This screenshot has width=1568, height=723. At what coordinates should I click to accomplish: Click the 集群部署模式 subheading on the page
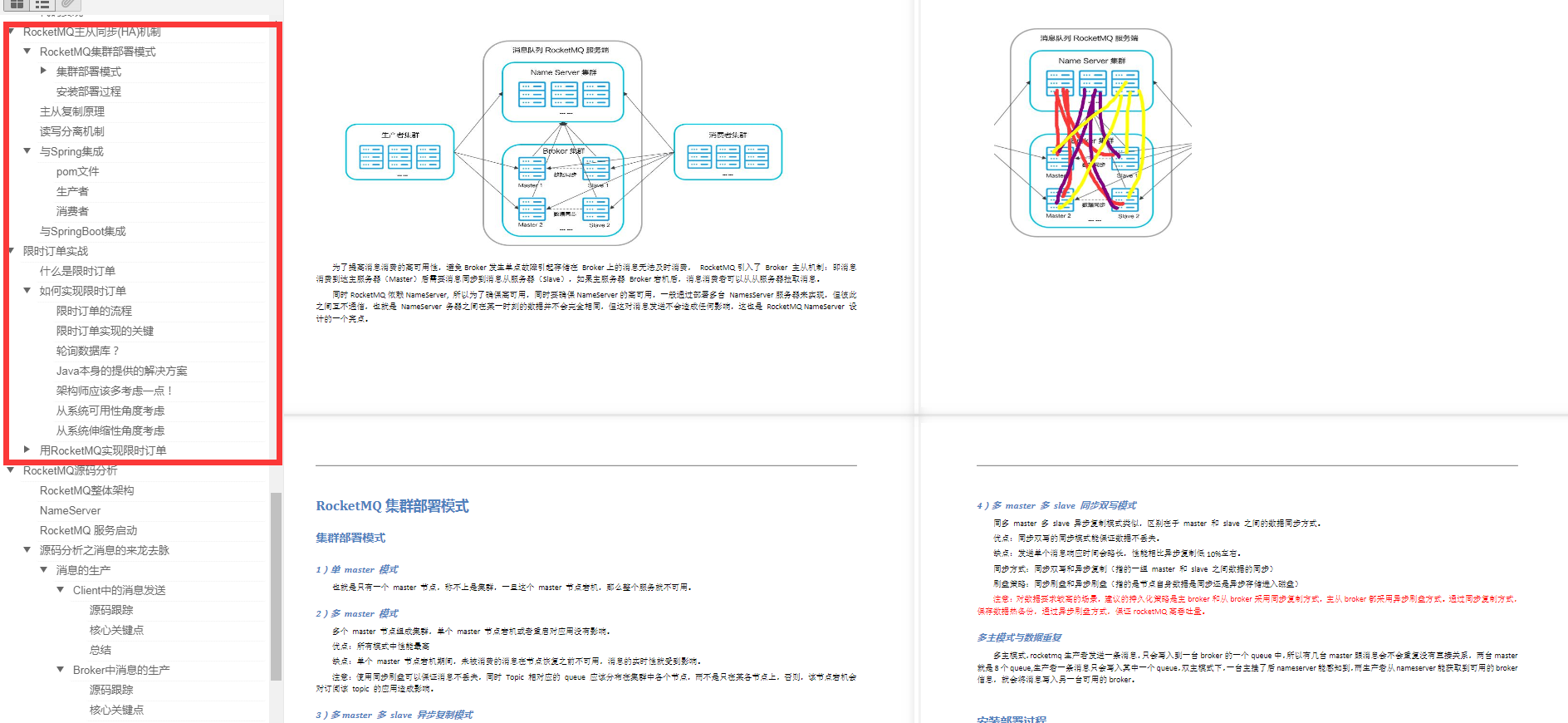coord(350,538)
